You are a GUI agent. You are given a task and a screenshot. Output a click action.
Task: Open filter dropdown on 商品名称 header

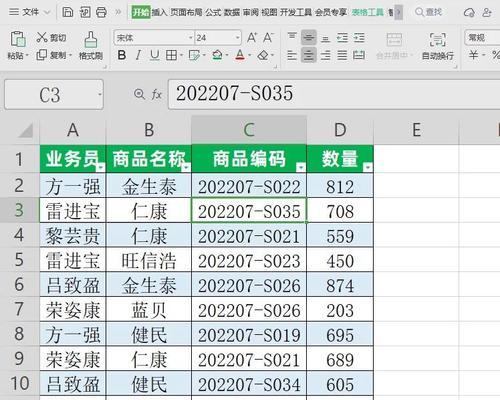click(186, 167)
